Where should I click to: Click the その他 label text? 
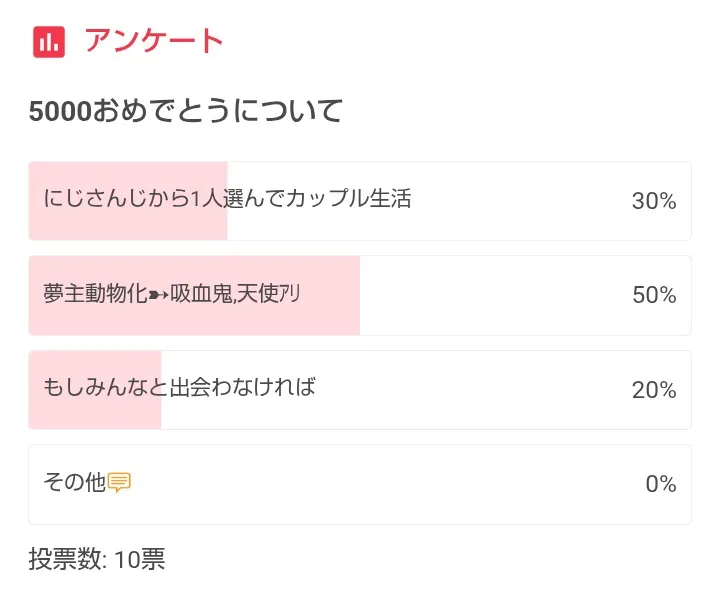(x=74, y=483)
